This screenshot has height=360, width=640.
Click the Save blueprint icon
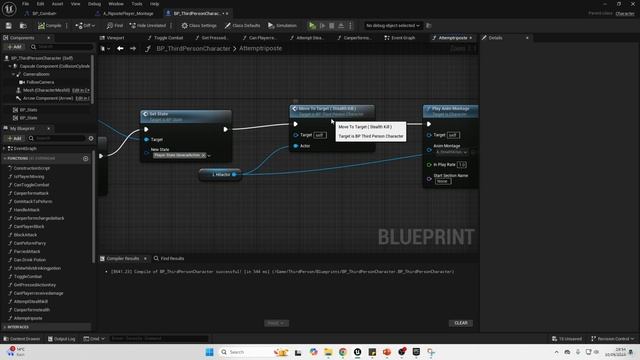(9, 25)
